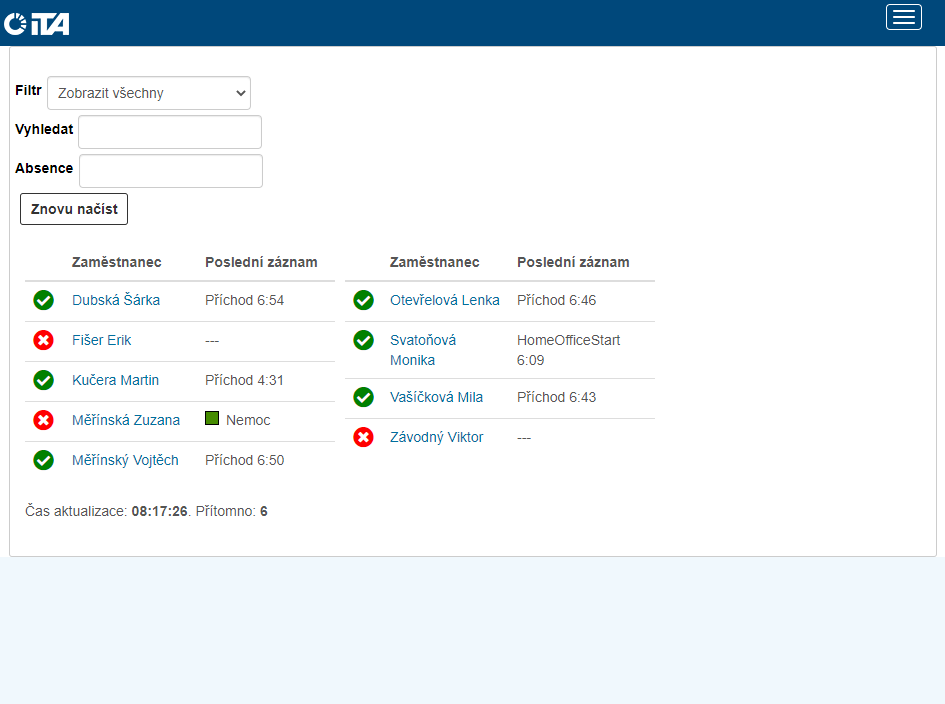
Task: Click green check icon beside Svatoňová Monika
Action: (x=363, y=340)
